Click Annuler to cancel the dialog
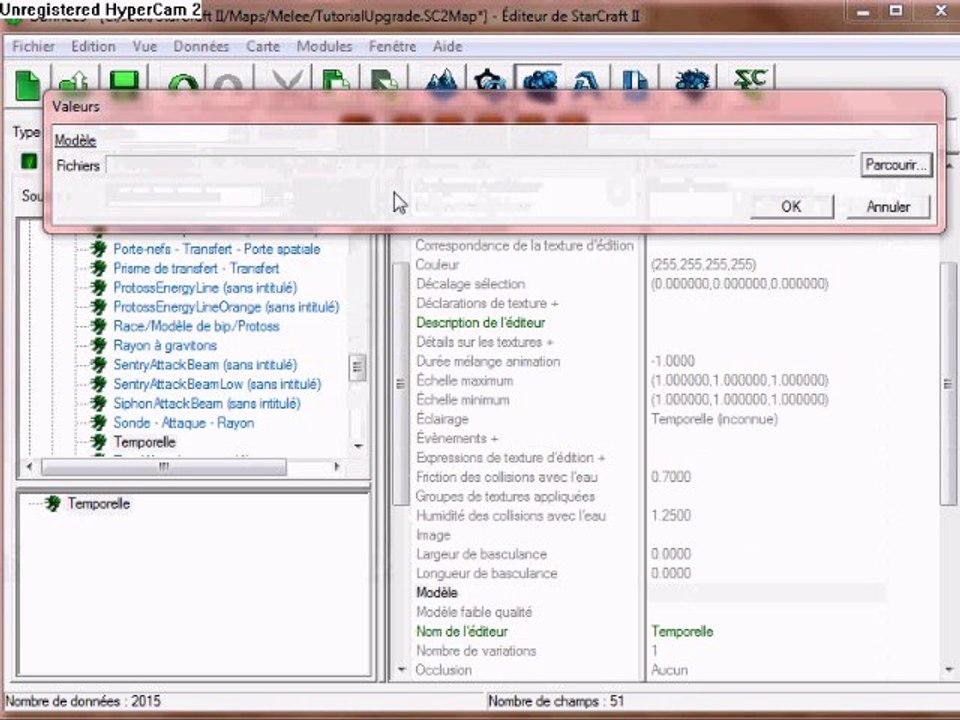Image resolution: width=960 pixels, height=720 pixels. [x=888, y=206]
